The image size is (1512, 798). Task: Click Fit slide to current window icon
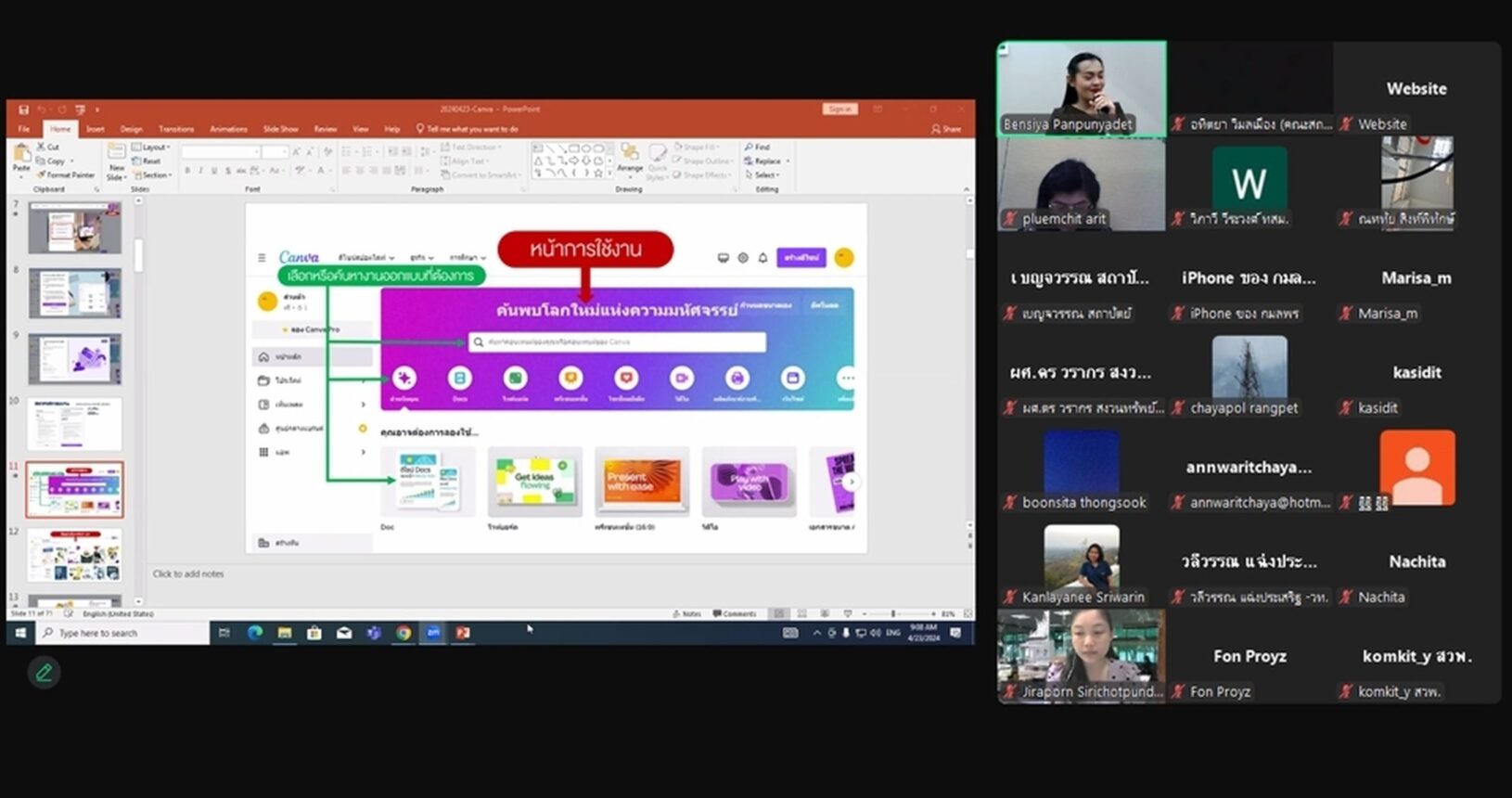967,613
